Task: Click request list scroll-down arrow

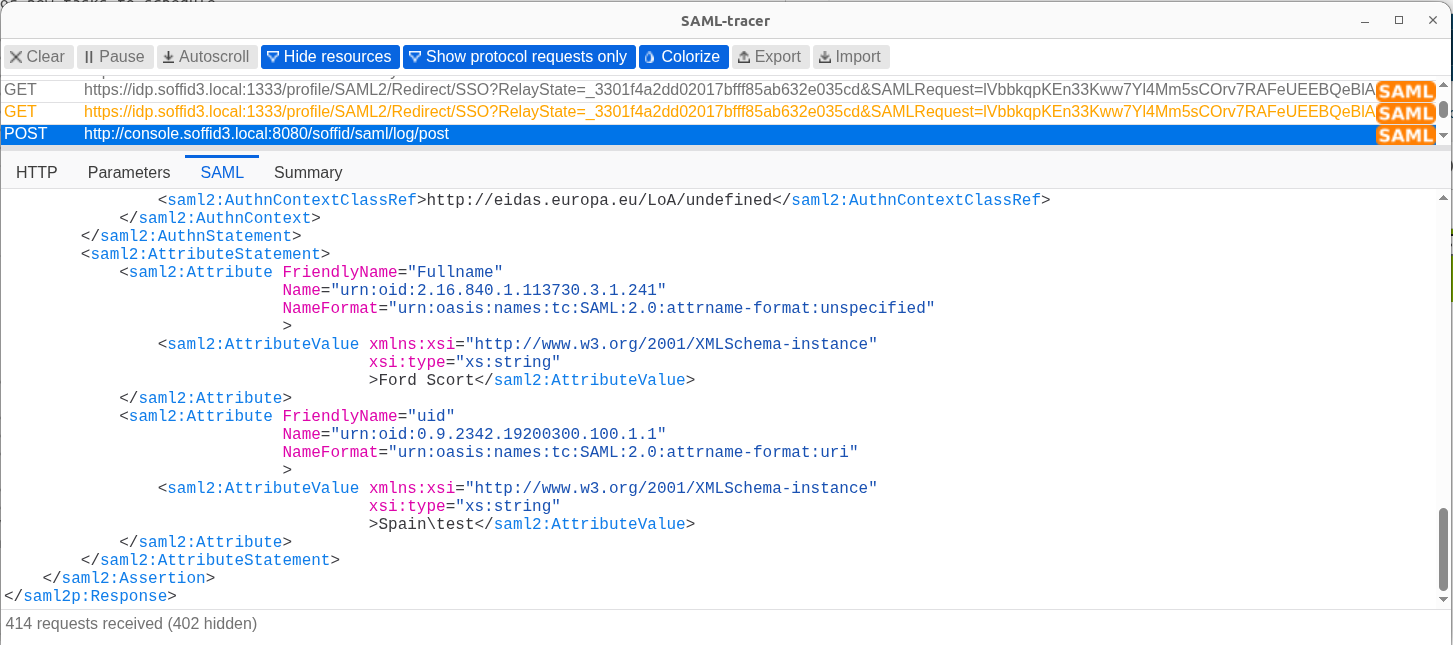Action: pos(1443,134)
